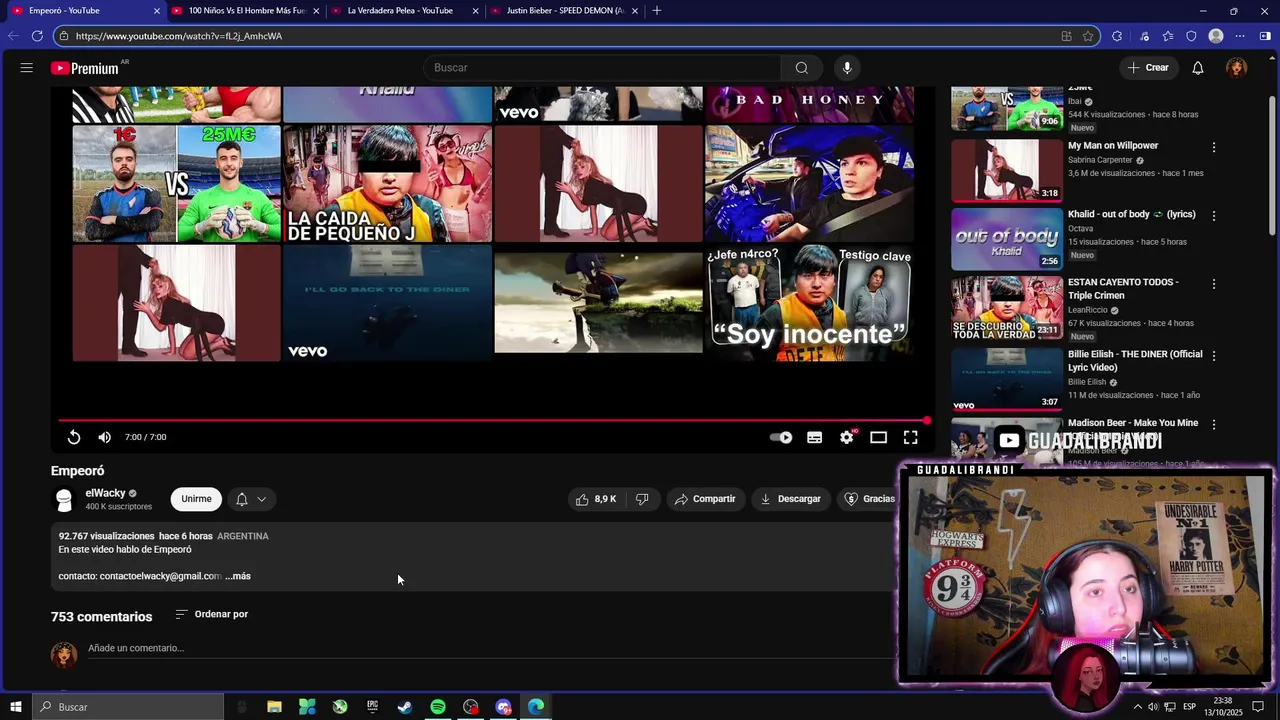Screen dimensions: 1280x720
Task: Click the browser back arrow
Action: (x=13, y=36)
